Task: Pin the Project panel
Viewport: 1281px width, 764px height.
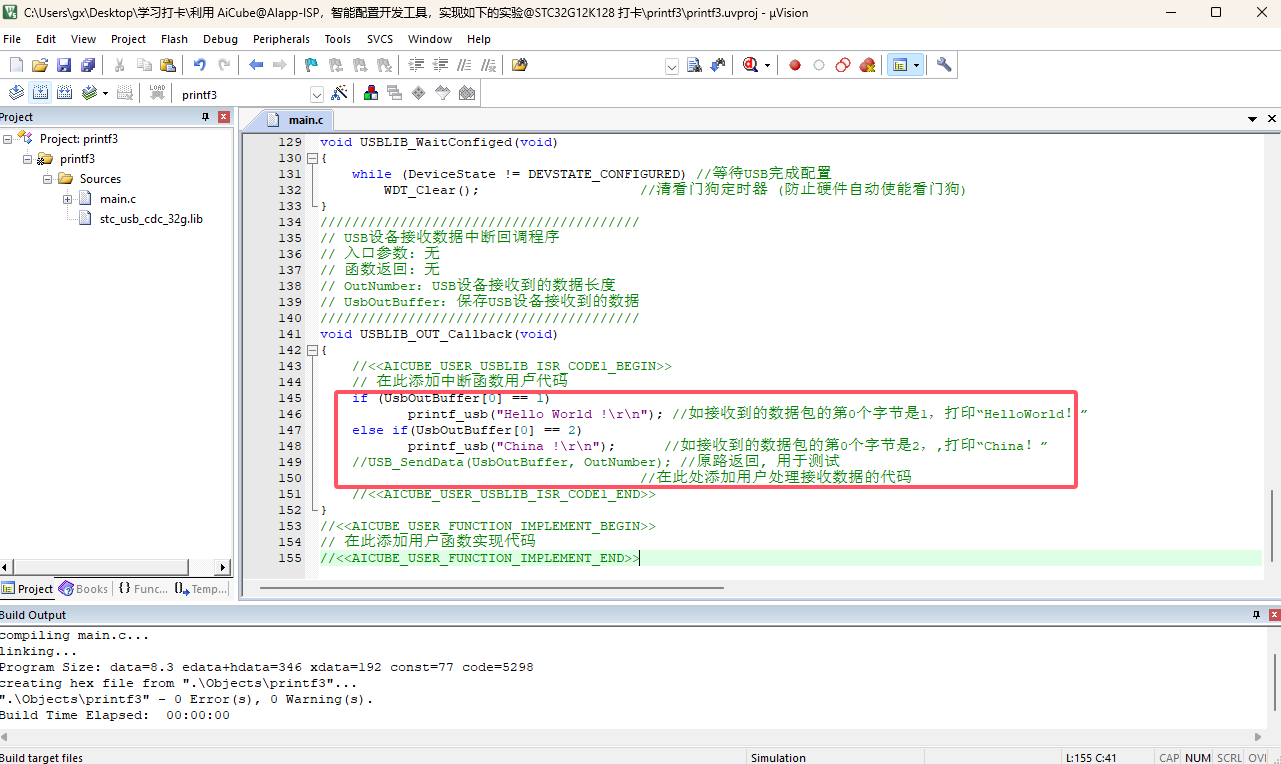Action: click(206, 117)
